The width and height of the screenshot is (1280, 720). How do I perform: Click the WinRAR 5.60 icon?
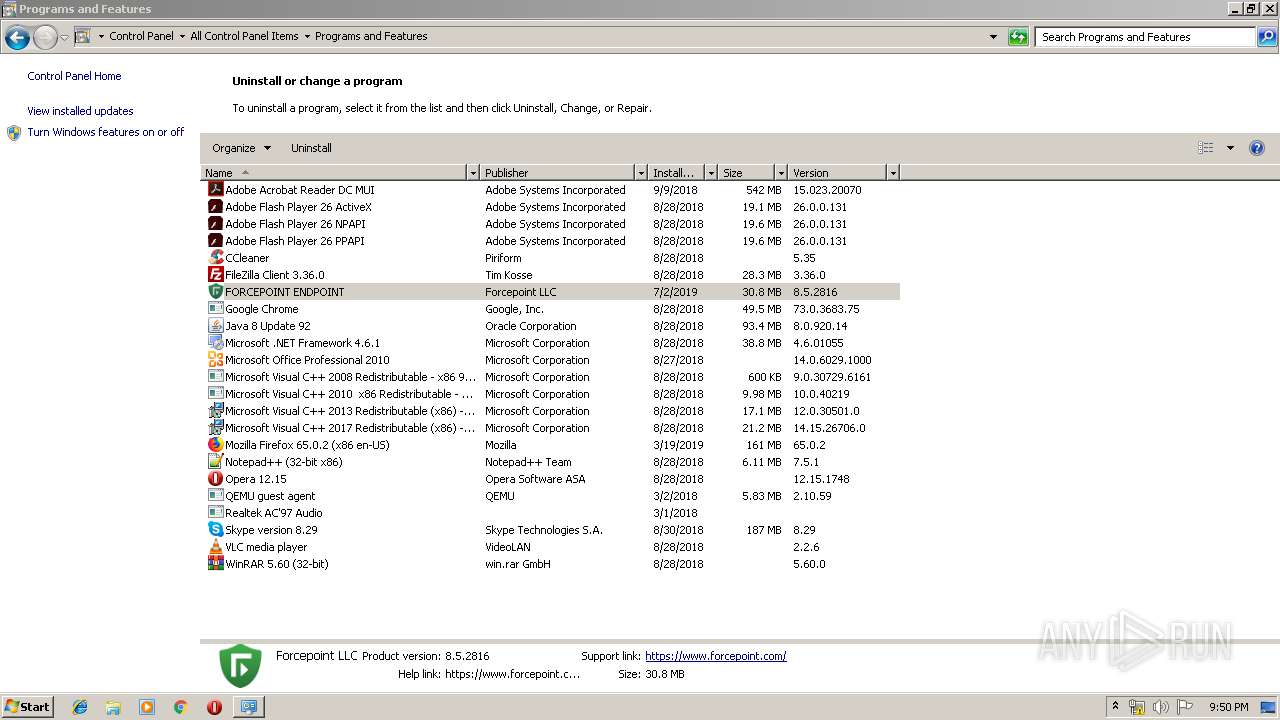[215, 563]
